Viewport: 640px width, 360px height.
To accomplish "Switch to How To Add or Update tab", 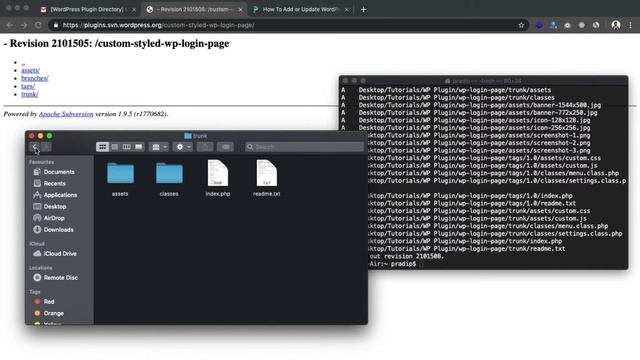I will click(300, 9).
